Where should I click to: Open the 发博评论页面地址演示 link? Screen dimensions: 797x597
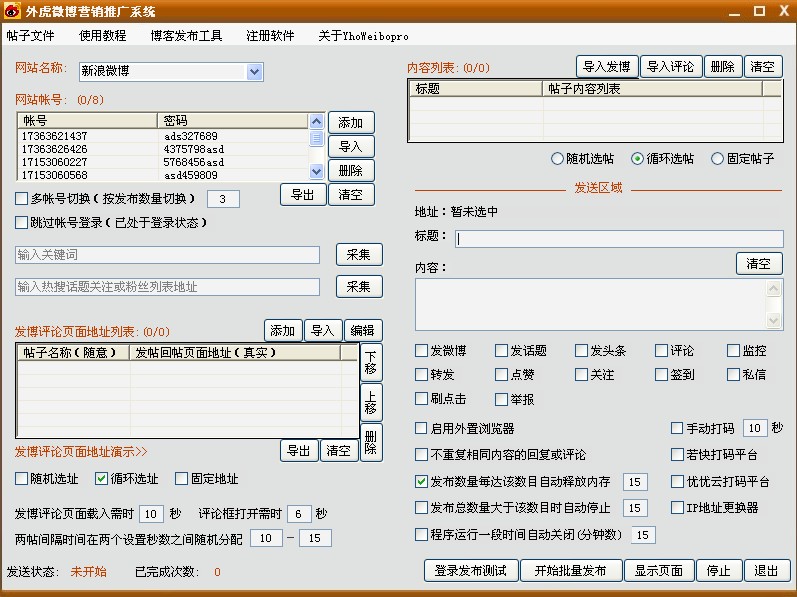point(81,452)
